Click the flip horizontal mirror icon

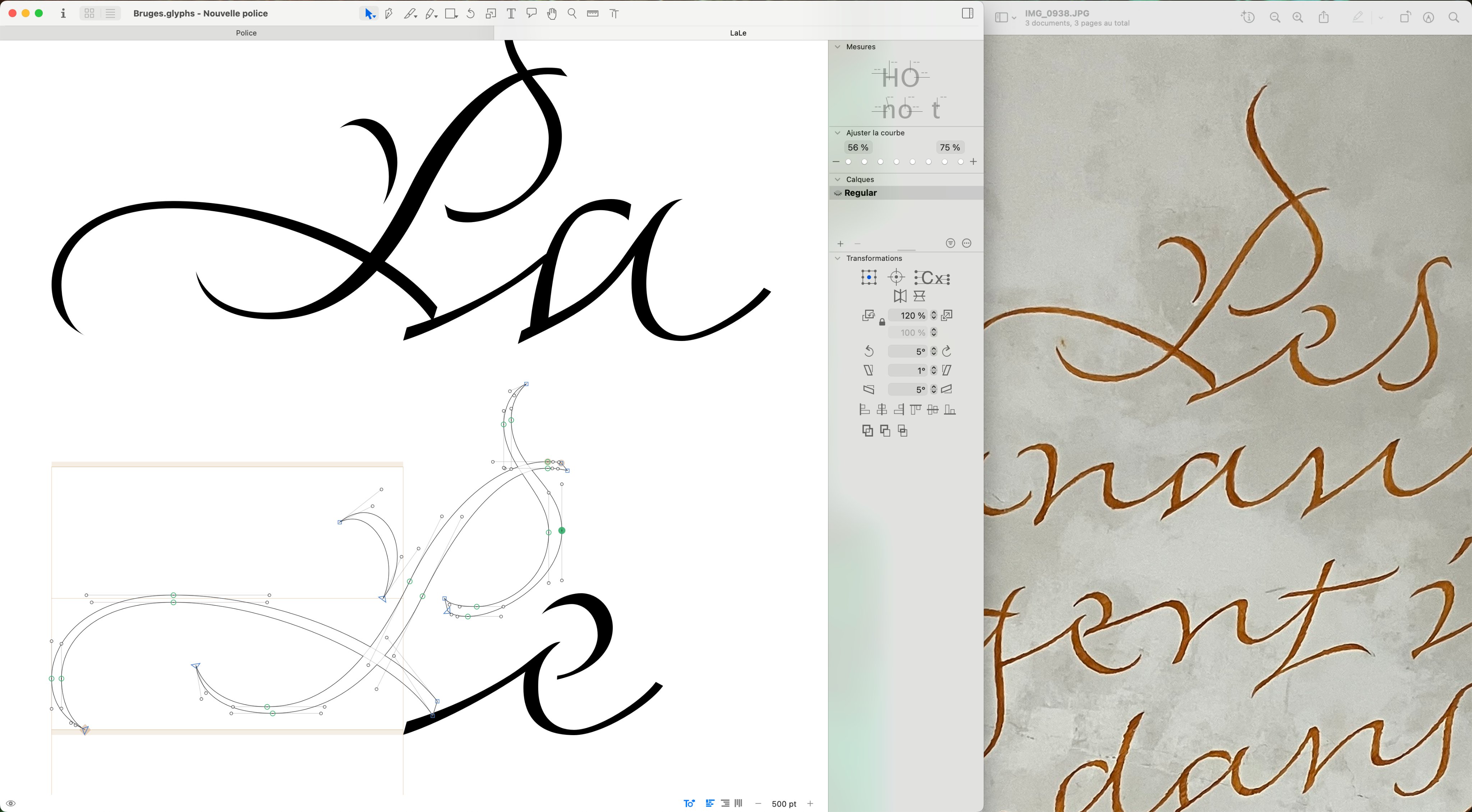click(900, 296)
